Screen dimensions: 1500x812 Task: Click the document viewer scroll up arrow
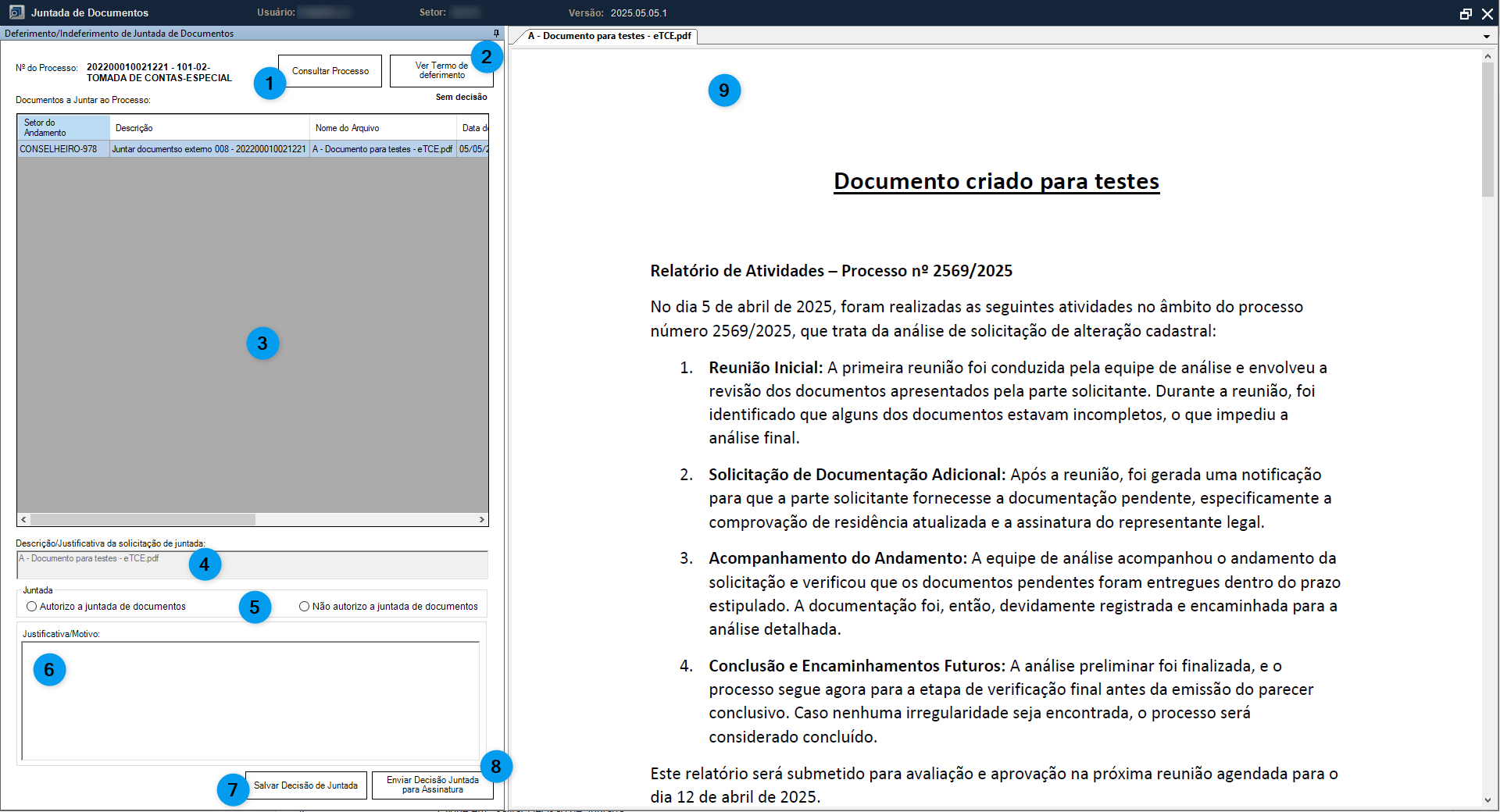[1487, 55]
